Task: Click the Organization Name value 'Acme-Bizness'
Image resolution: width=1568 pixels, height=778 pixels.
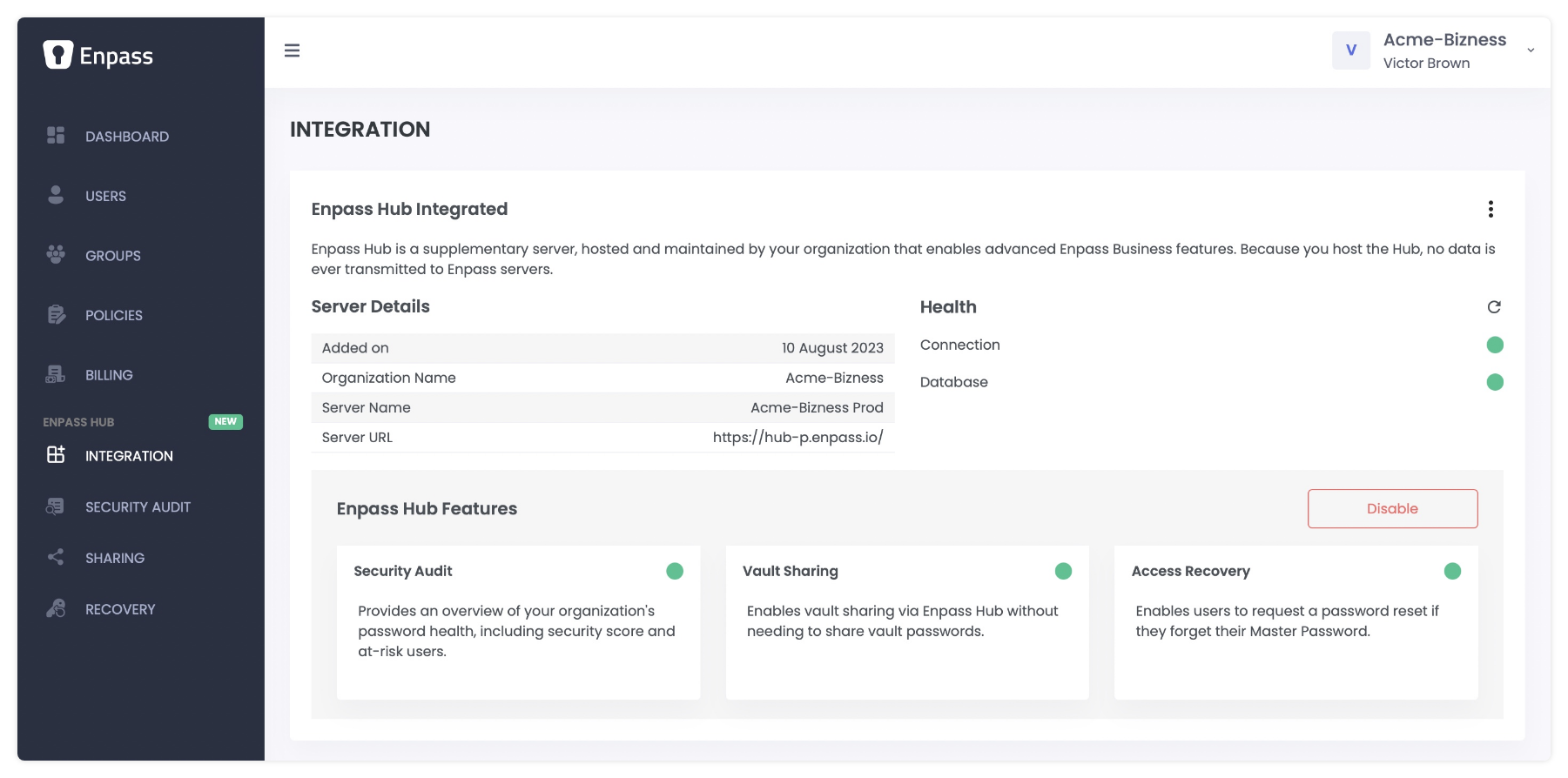Action: 834,378
